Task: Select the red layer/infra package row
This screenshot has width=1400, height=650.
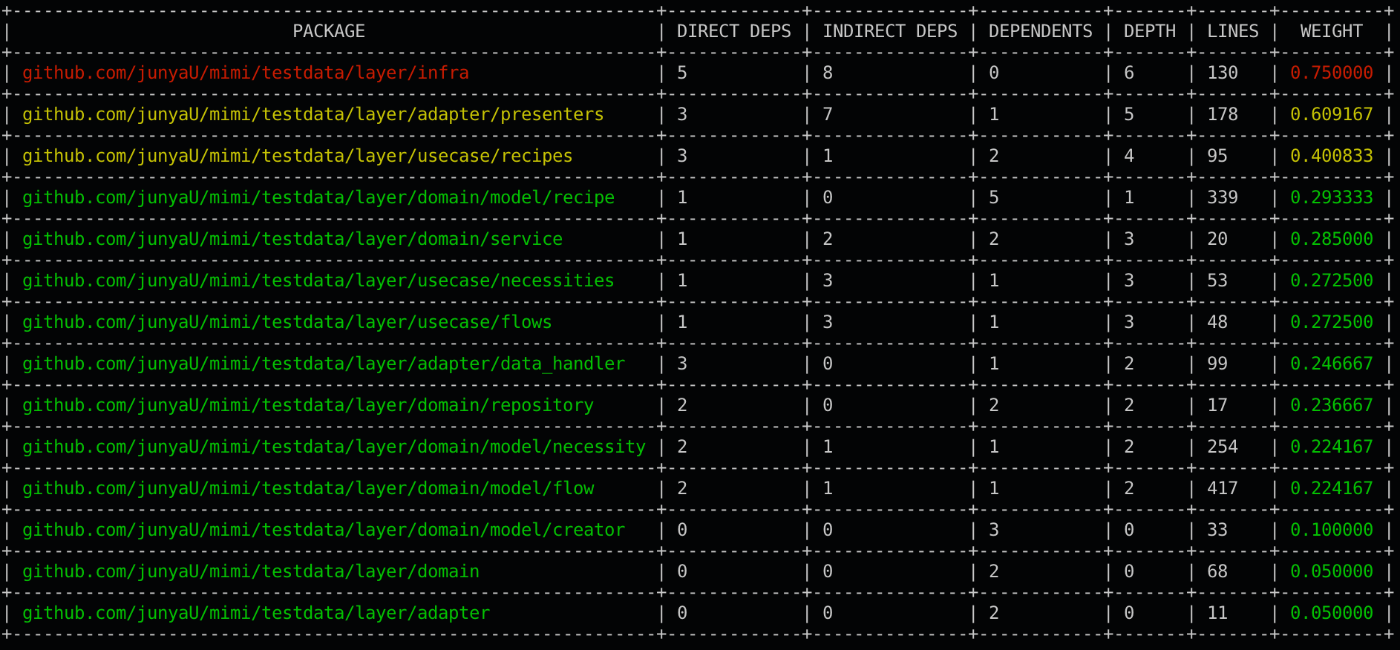Action: click(248, 72)
